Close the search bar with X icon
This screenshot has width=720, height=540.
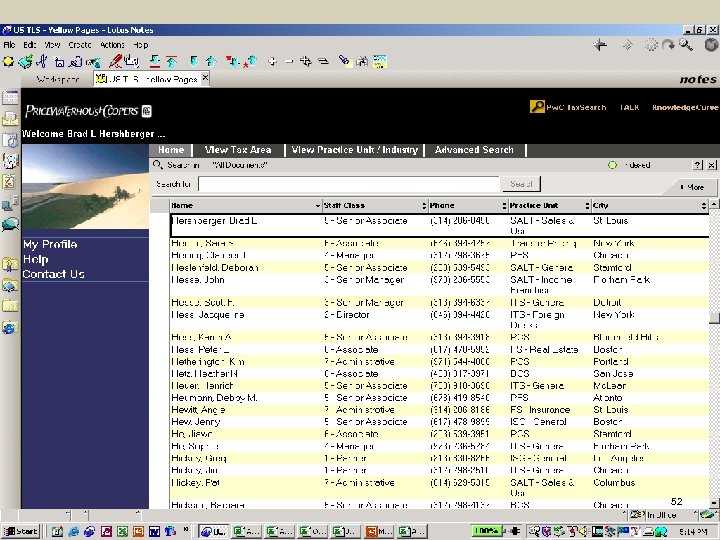tap(711, 164)
